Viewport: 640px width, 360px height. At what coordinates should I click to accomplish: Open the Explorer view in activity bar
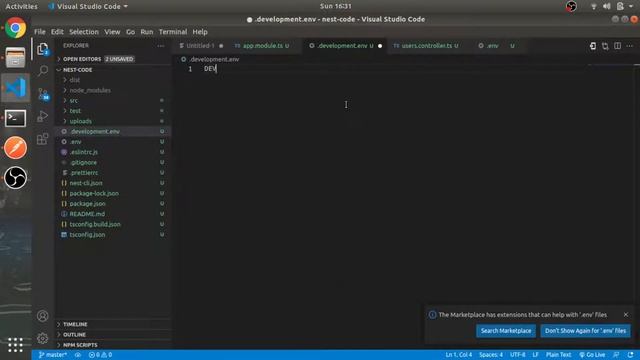coord(43,49)
